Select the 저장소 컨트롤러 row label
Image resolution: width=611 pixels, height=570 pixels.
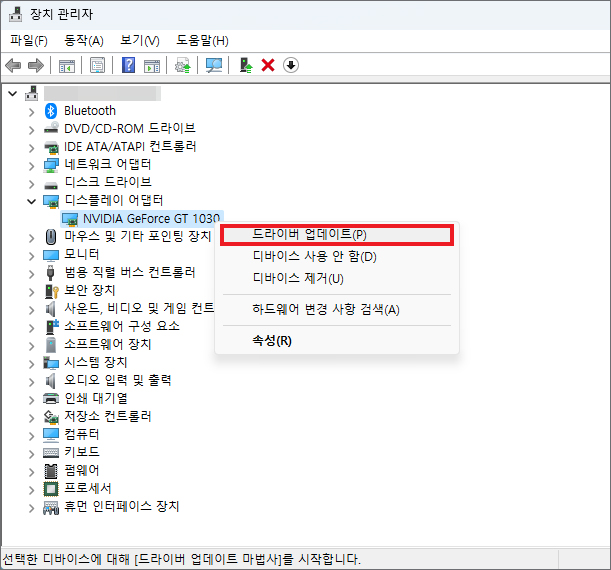[108, 416]
